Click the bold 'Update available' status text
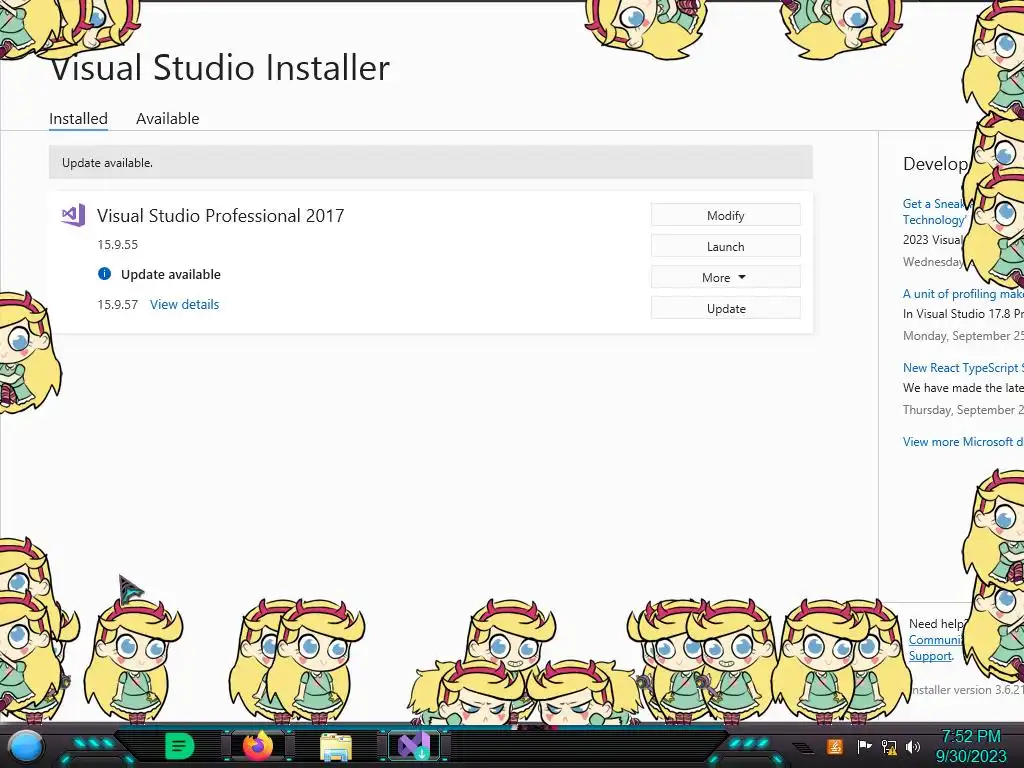1024x768 pixels. coord(170,274)
